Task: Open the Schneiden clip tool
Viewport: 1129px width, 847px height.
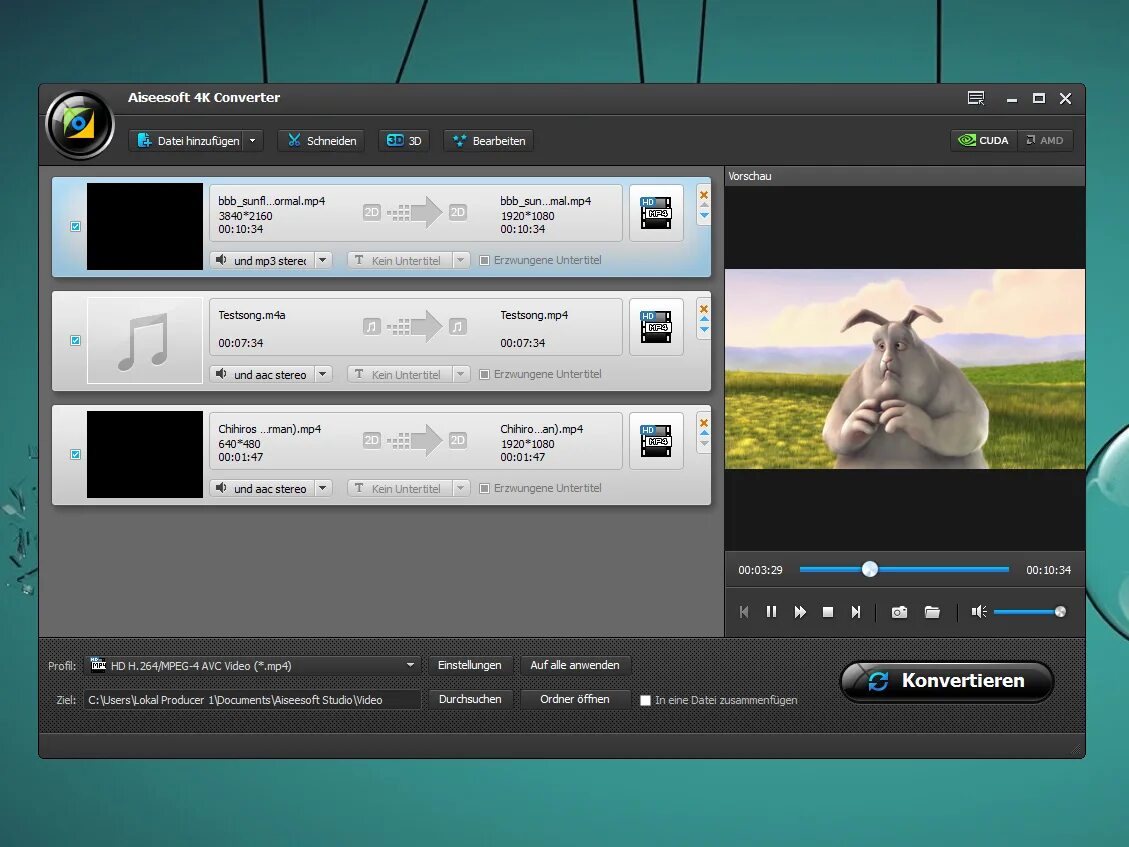Action: click(x=322, y=140)
